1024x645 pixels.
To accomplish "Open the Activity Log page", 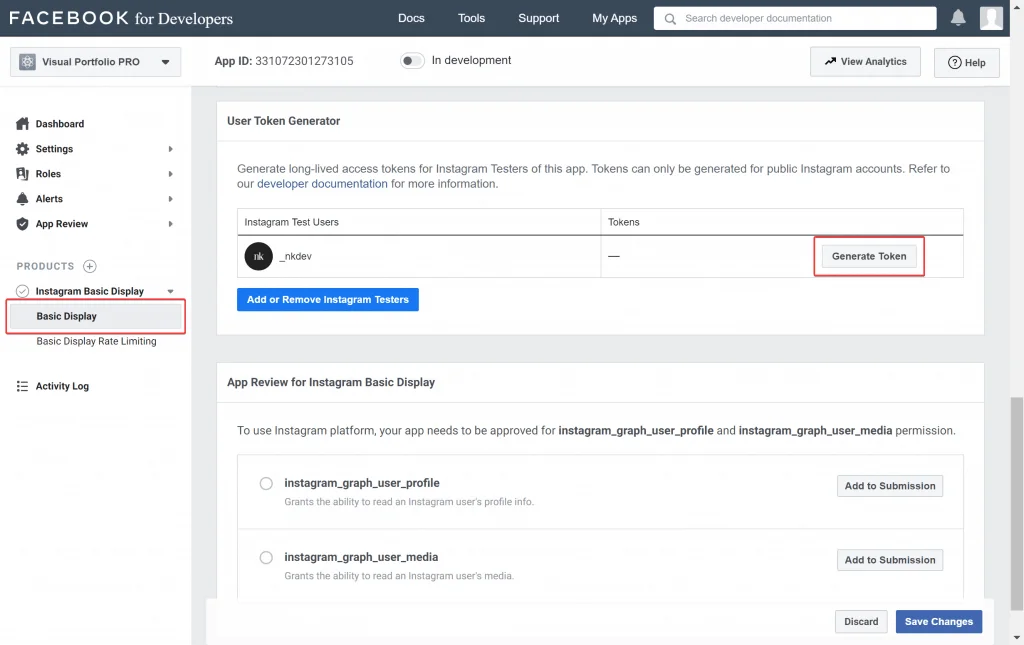I will [x=62, y=386].
